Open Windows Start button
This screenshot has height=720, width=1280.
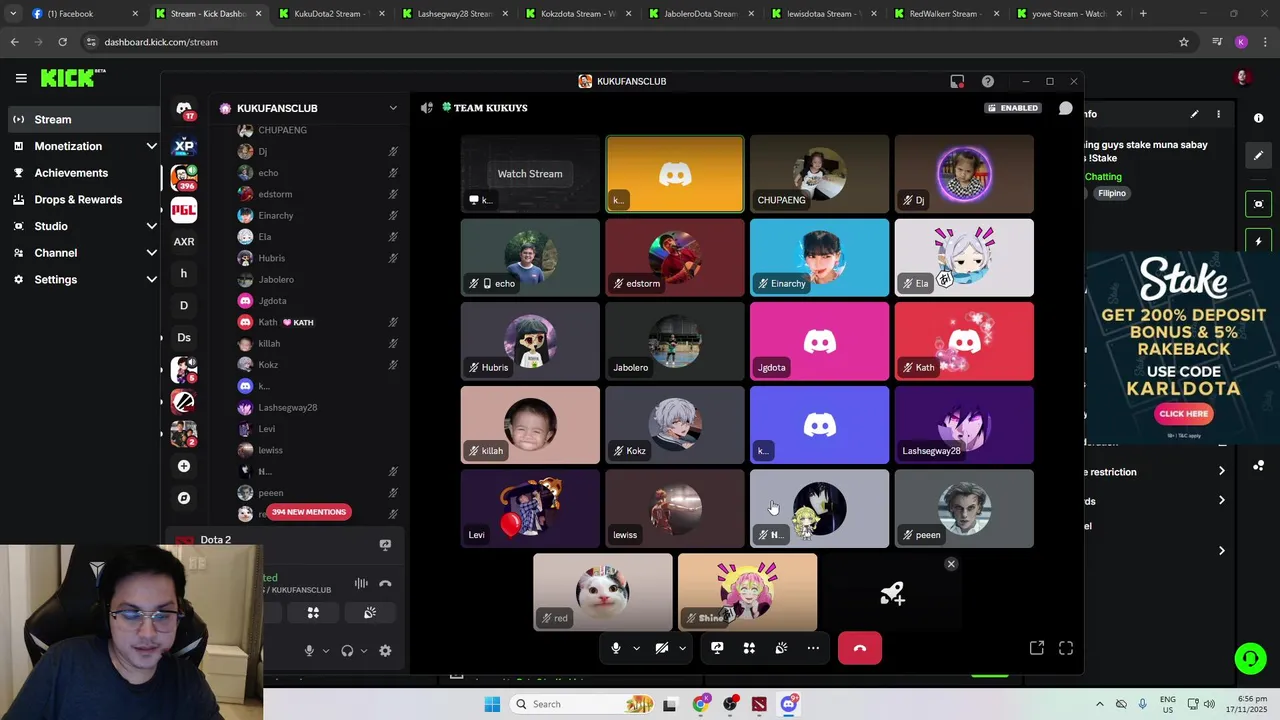492,704
